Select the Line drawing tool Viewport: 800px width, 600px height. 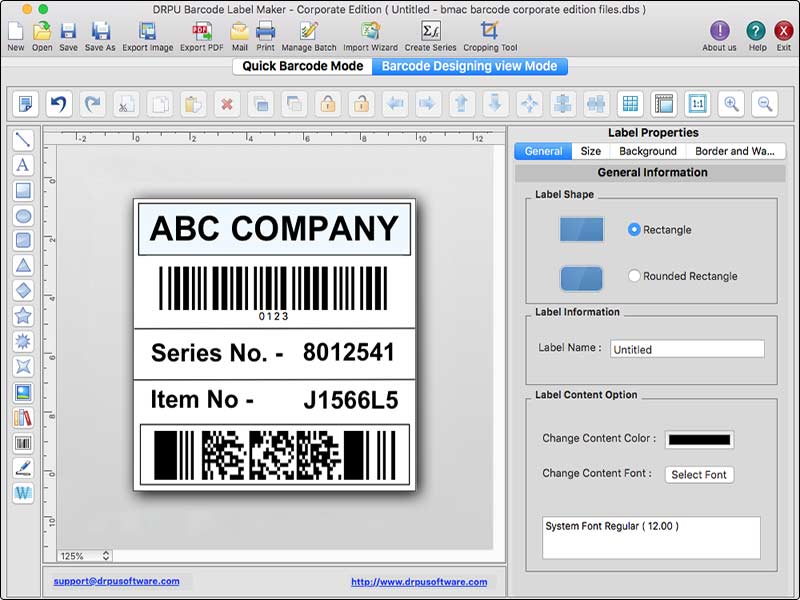(x=23, y=140)
